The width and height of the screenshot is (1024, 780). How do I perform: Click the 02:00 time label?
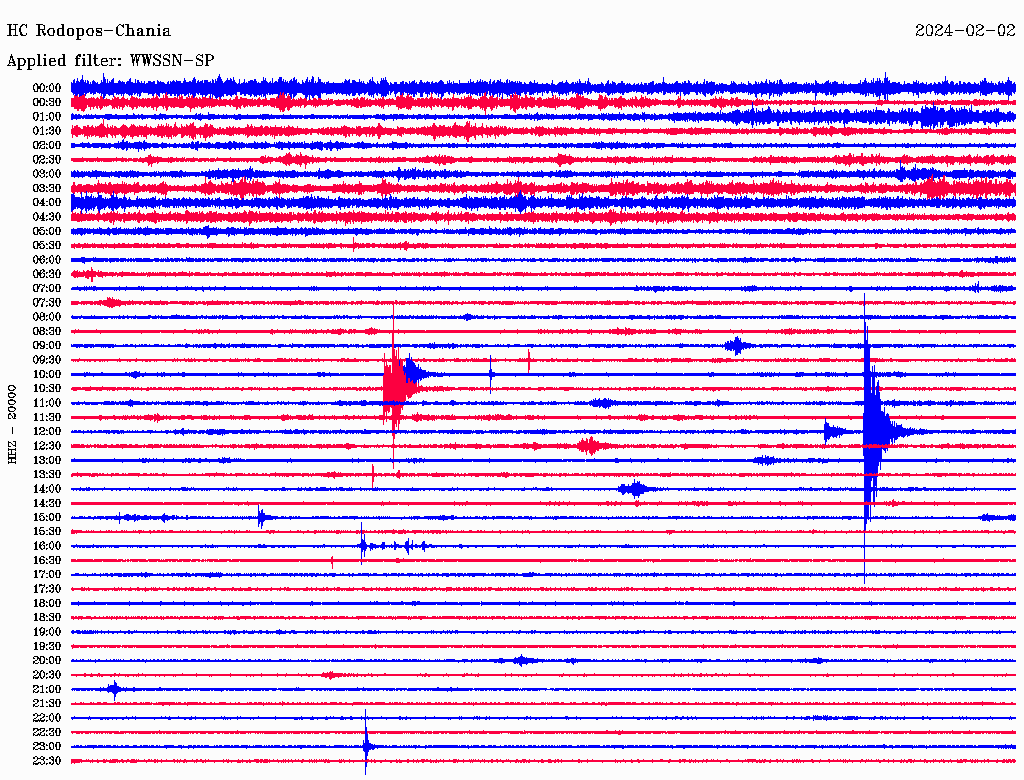[x=47, y=145]
